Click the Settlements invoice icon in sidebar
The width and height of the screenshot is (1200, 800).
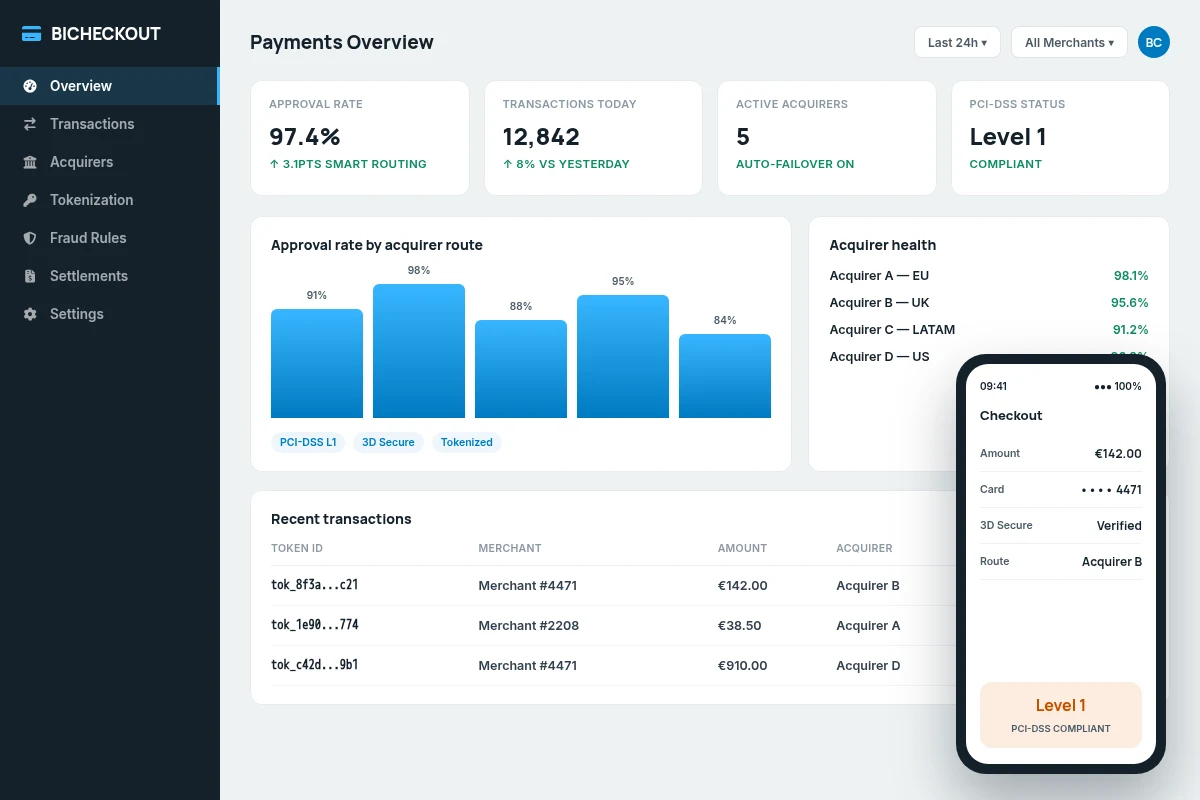30,276
